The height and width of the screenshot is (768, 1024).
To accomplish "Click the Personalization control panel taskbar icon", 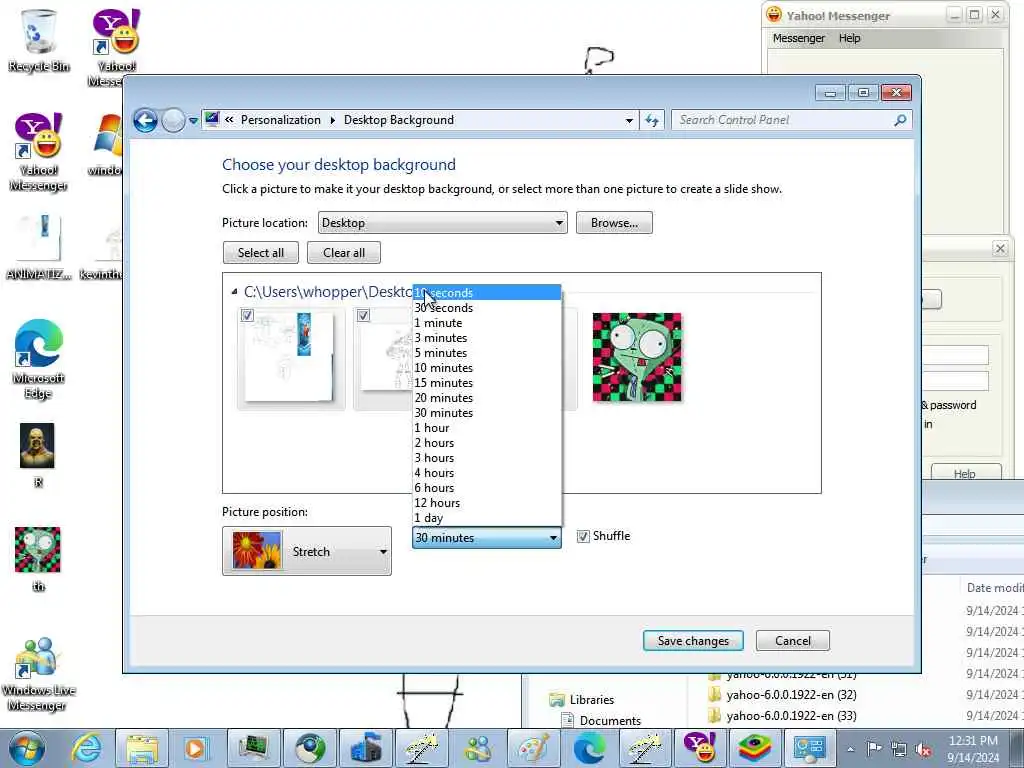I will 810,748.
